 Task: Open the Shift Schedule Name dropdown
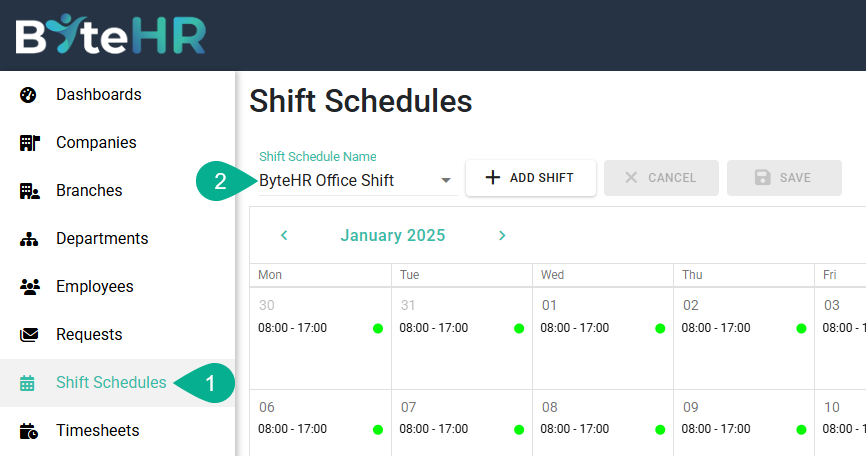click(x=355, y=181)
